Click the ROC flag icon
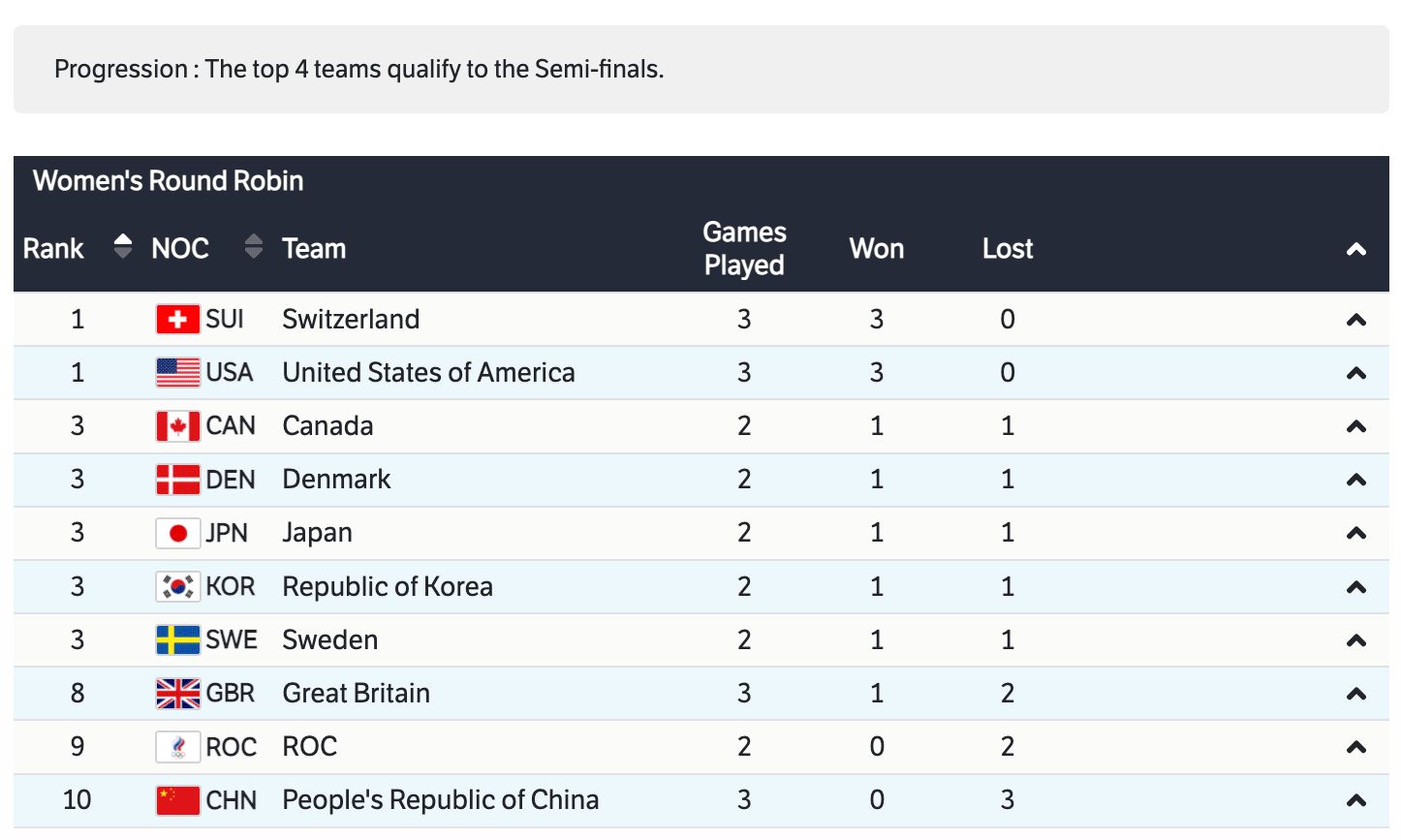 point(177,747)
